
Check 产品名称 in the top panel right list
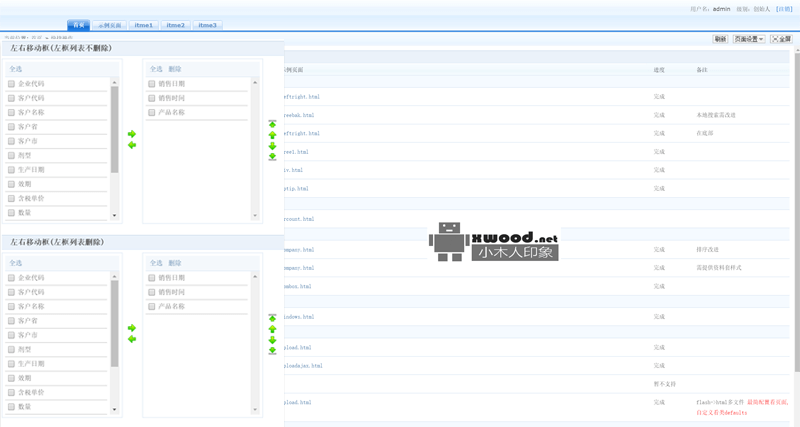point(152,112)
